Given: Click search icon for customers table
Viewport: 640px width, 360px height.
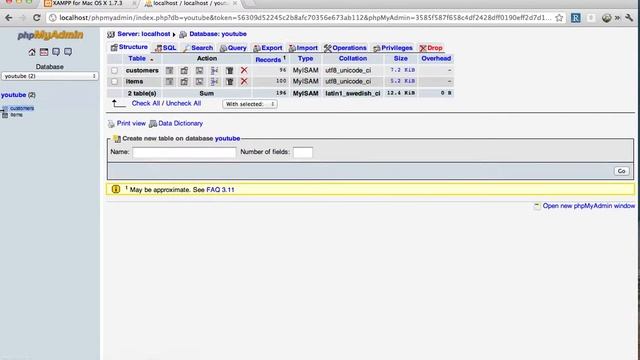Looking at the screenshot, I should click(199, 70).
